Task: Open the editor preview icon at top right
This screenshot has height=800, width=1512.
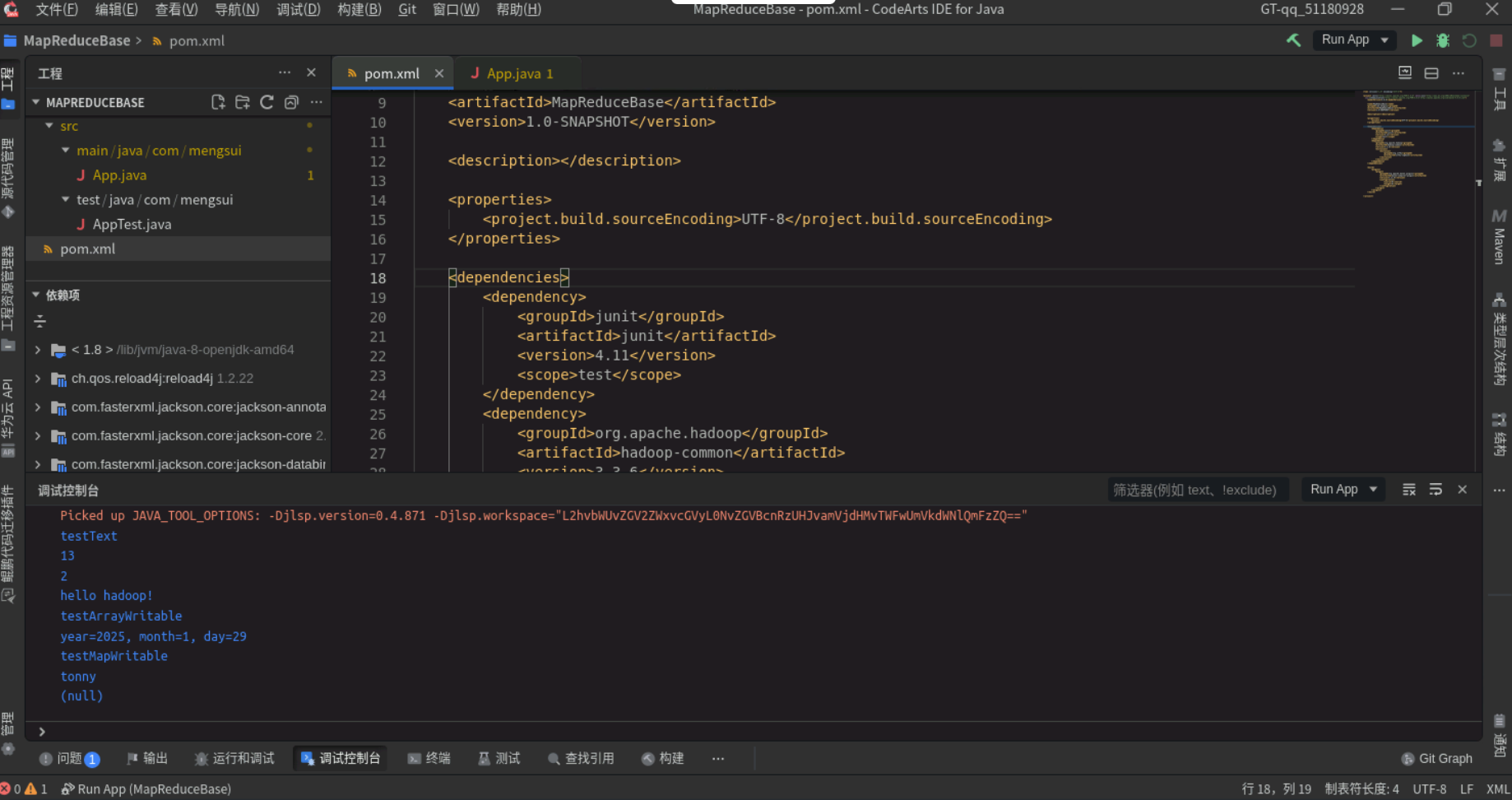Action: point(1405,72)
